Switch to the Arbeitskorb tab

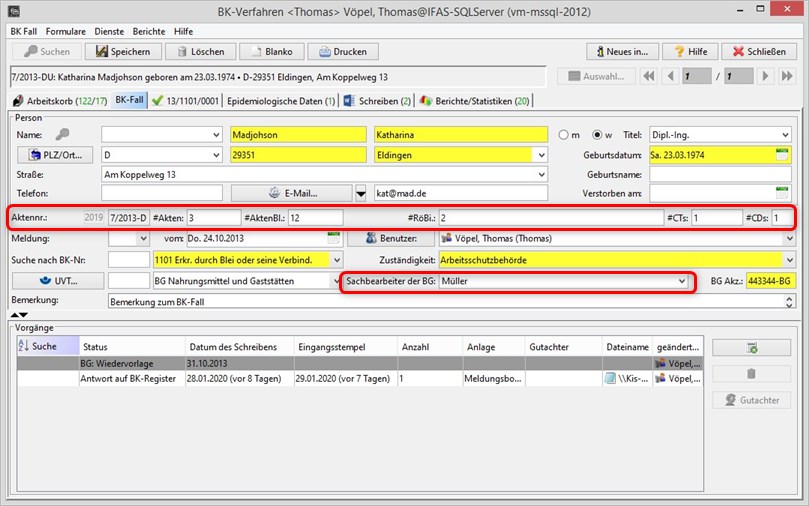tap(58, 100)
